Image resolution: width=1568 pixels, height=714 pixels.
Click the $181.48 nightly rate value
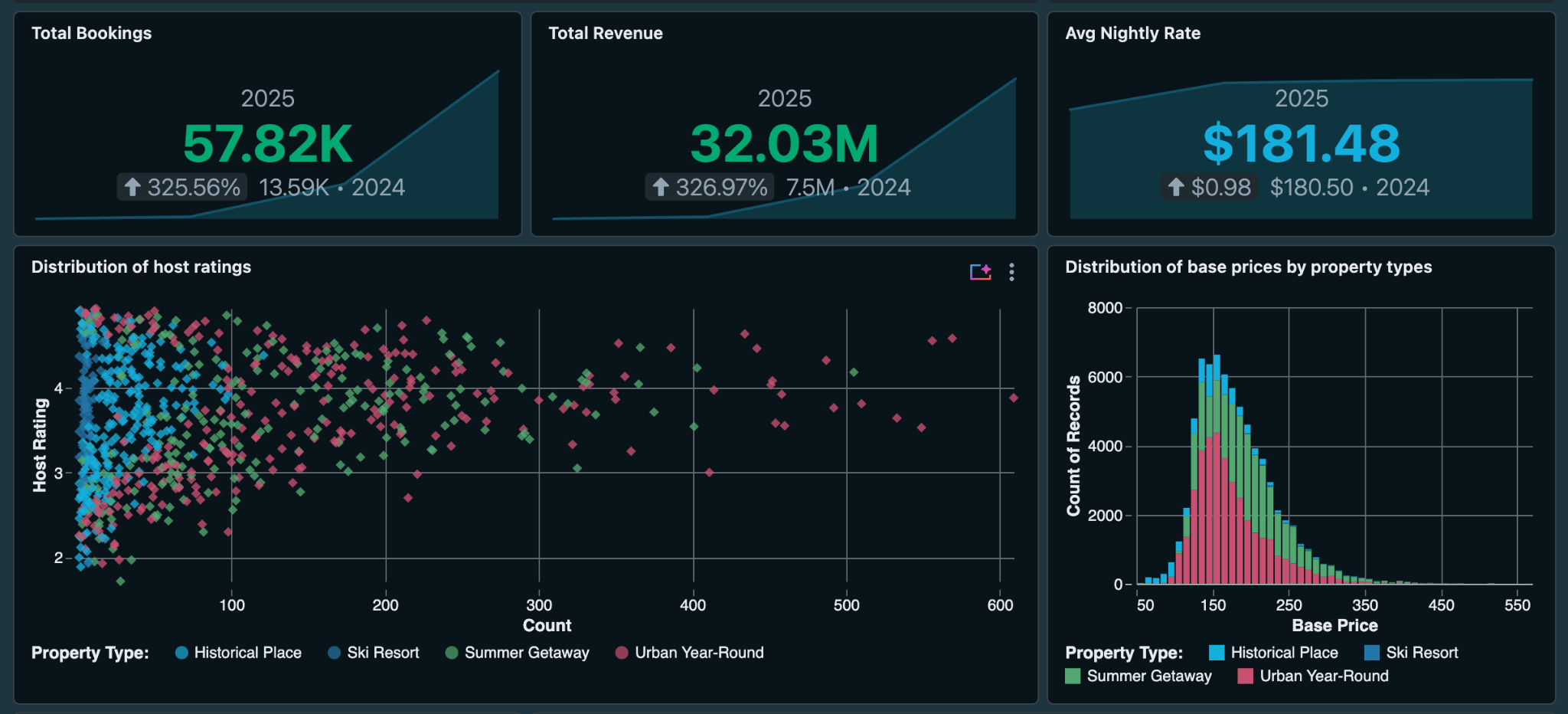pyautogui.click(x=1302, y=143)
